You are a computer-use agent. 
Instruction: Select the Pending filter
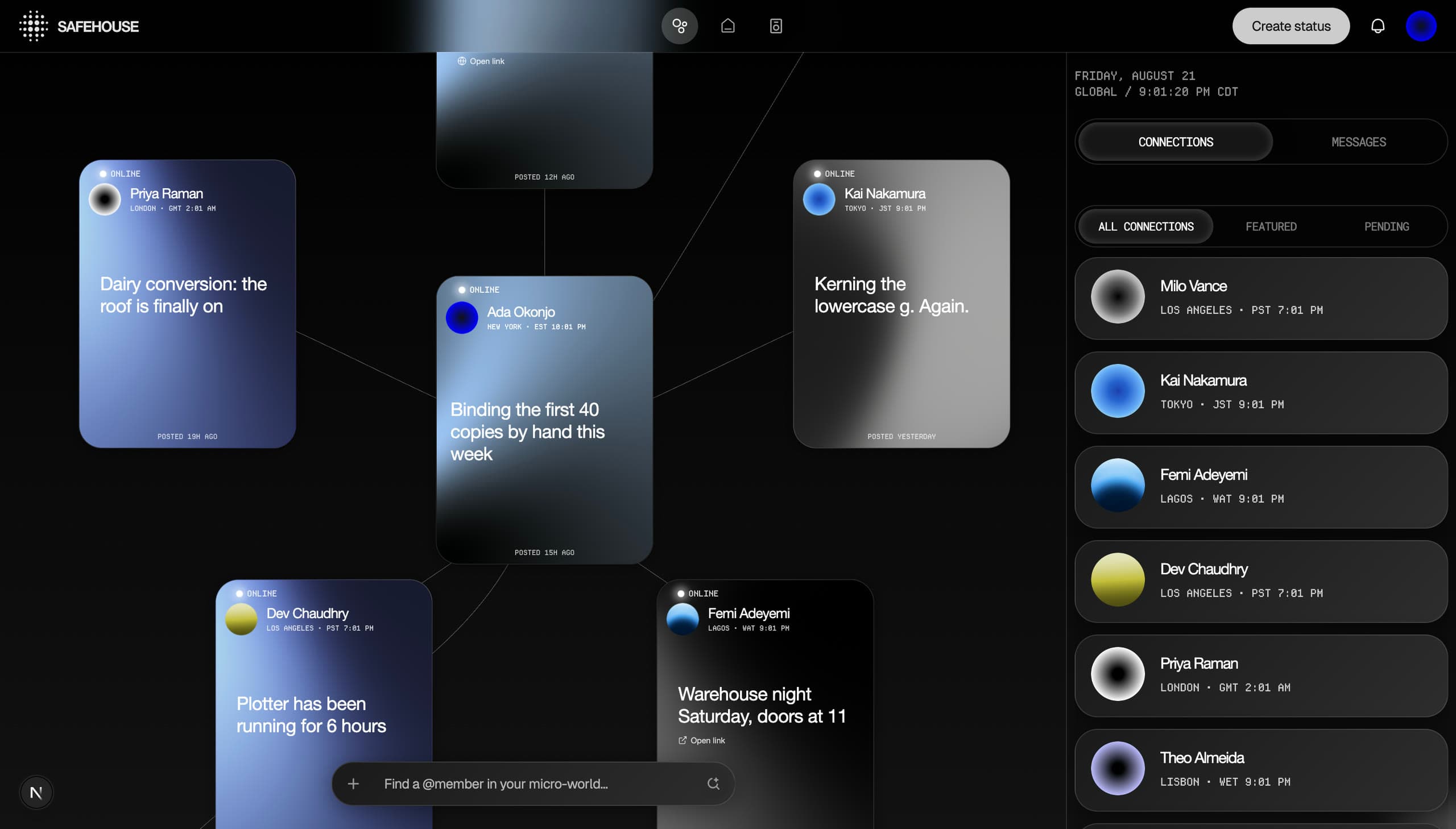pos(1387,227)
